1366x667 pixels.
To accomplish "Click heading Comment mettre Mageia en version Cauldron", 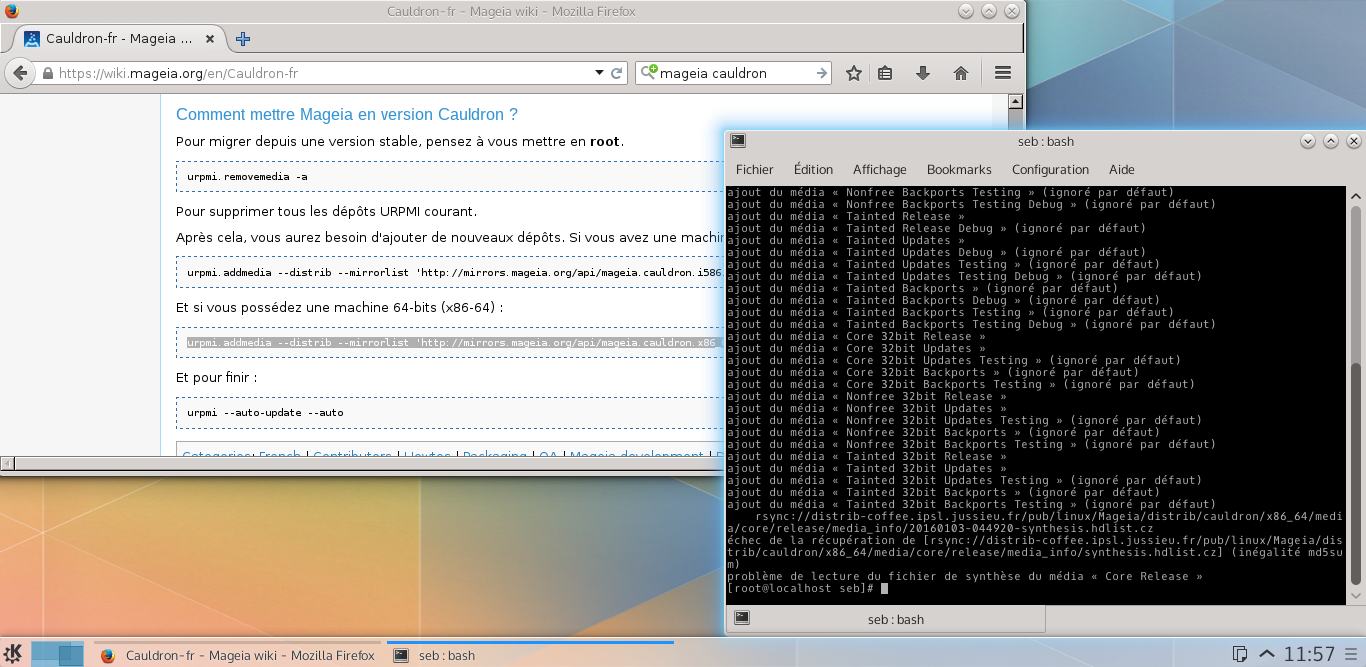I will 347,114.
